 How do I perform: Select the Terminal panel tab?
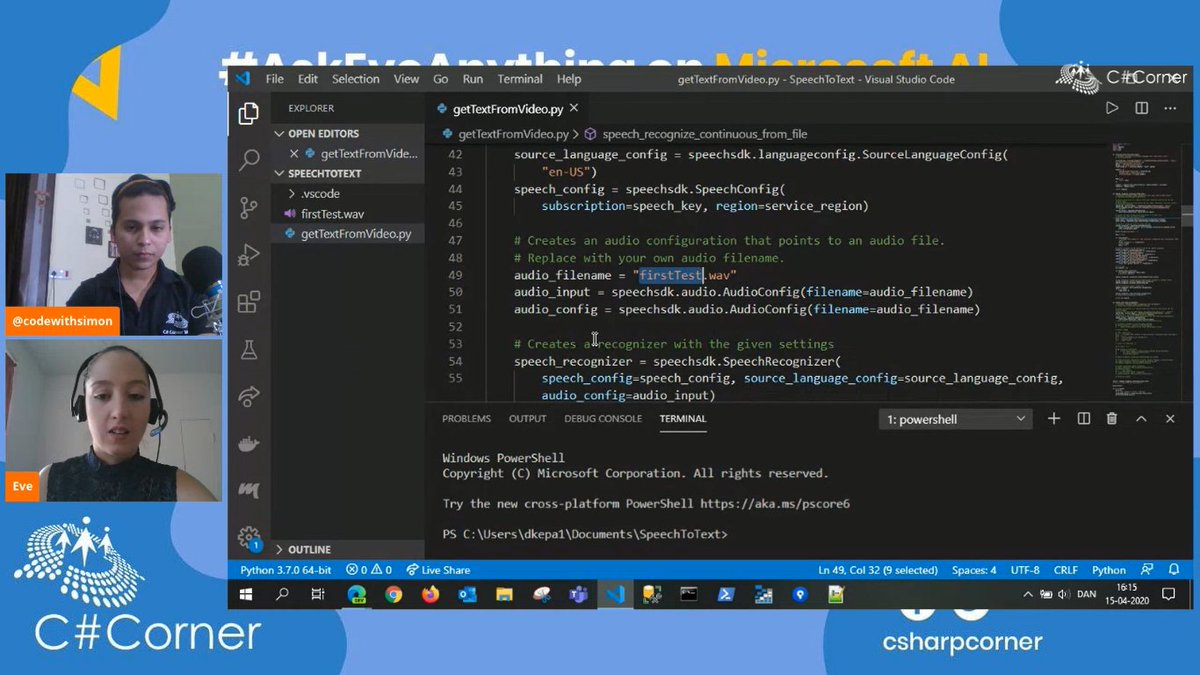tap(683, 419)
